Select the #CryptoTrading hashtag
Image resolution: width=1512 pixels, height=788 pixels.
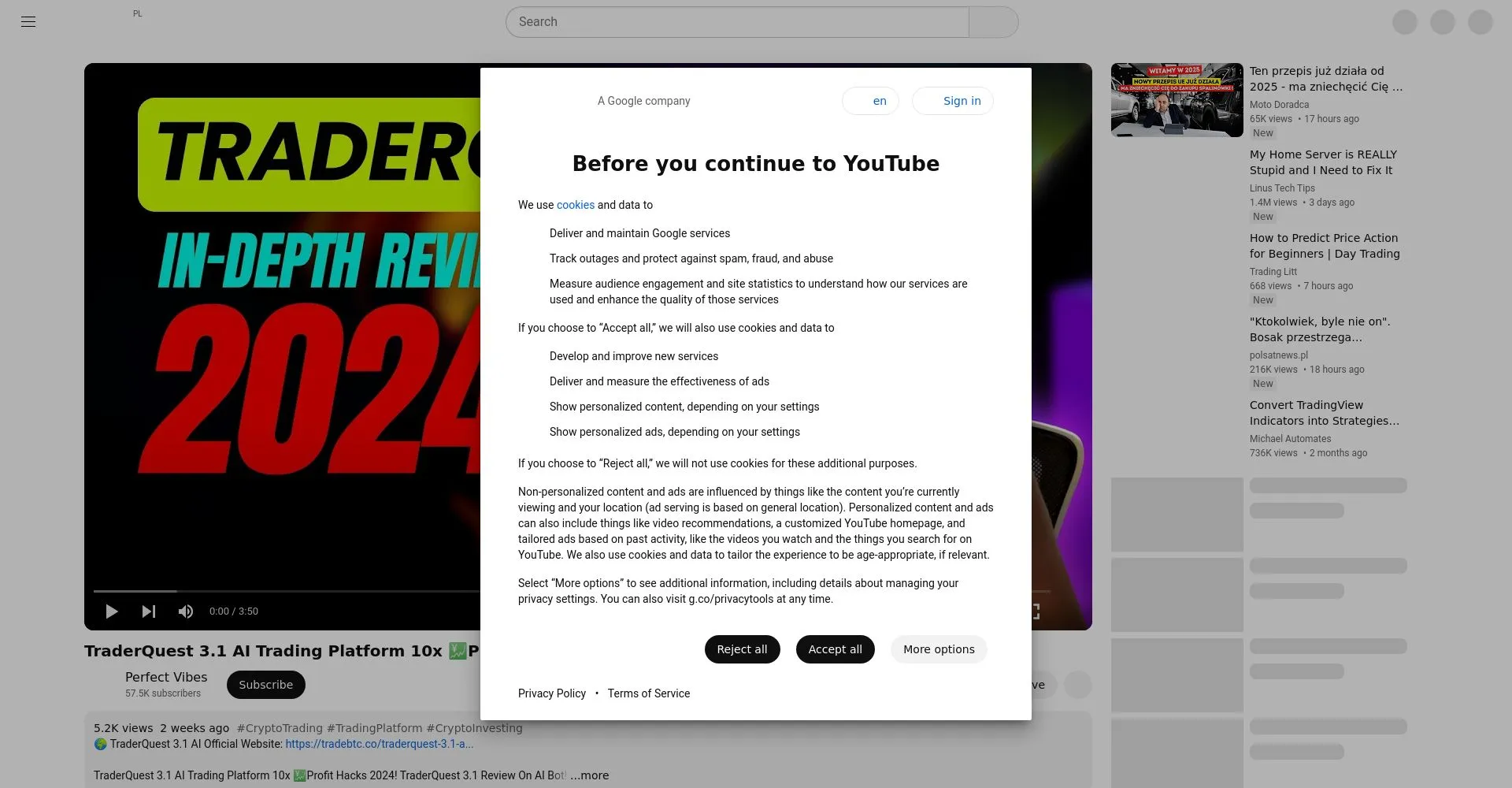coord(280,728)
